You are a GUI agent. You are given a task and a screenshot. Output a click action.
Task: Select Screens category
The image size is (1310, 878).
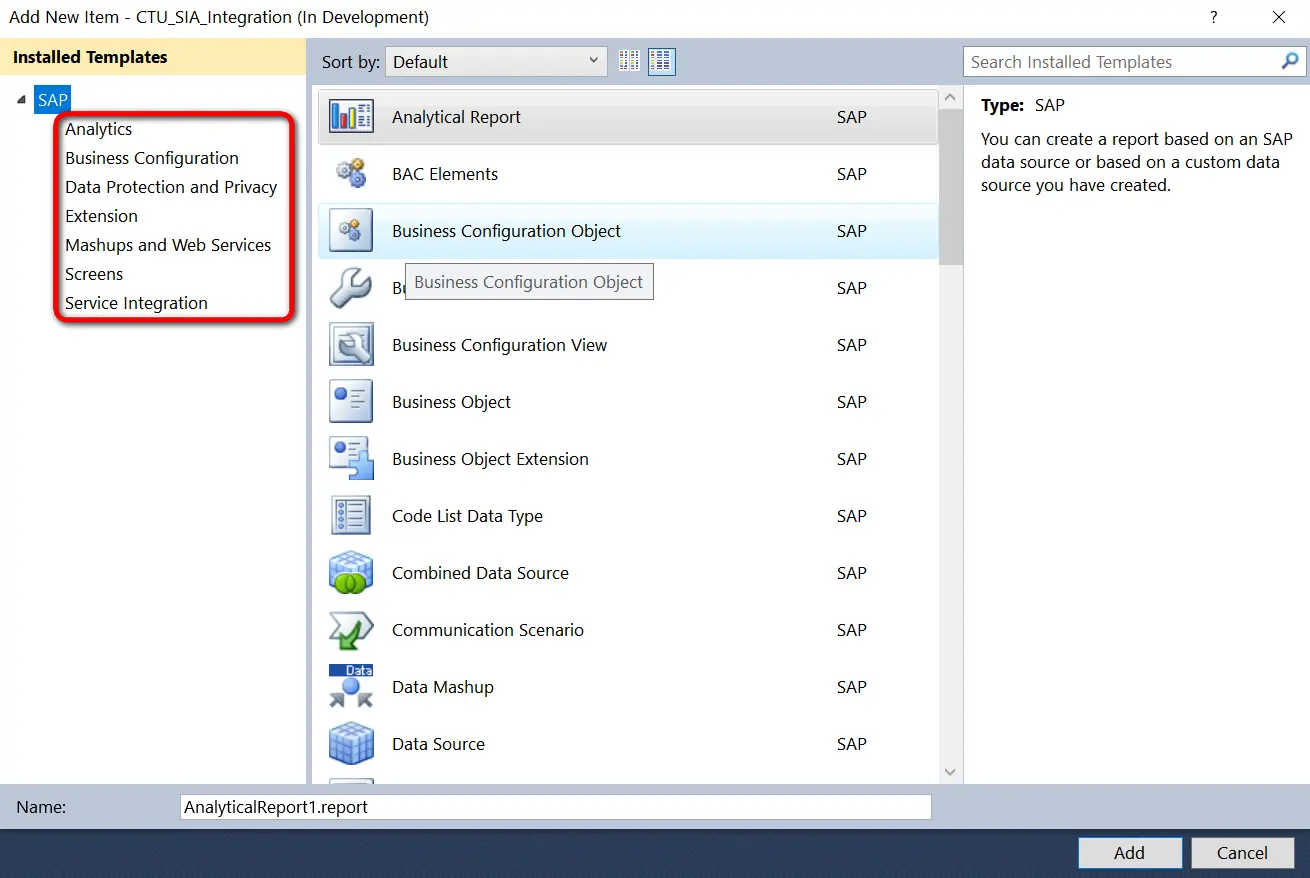click(94, 274)
